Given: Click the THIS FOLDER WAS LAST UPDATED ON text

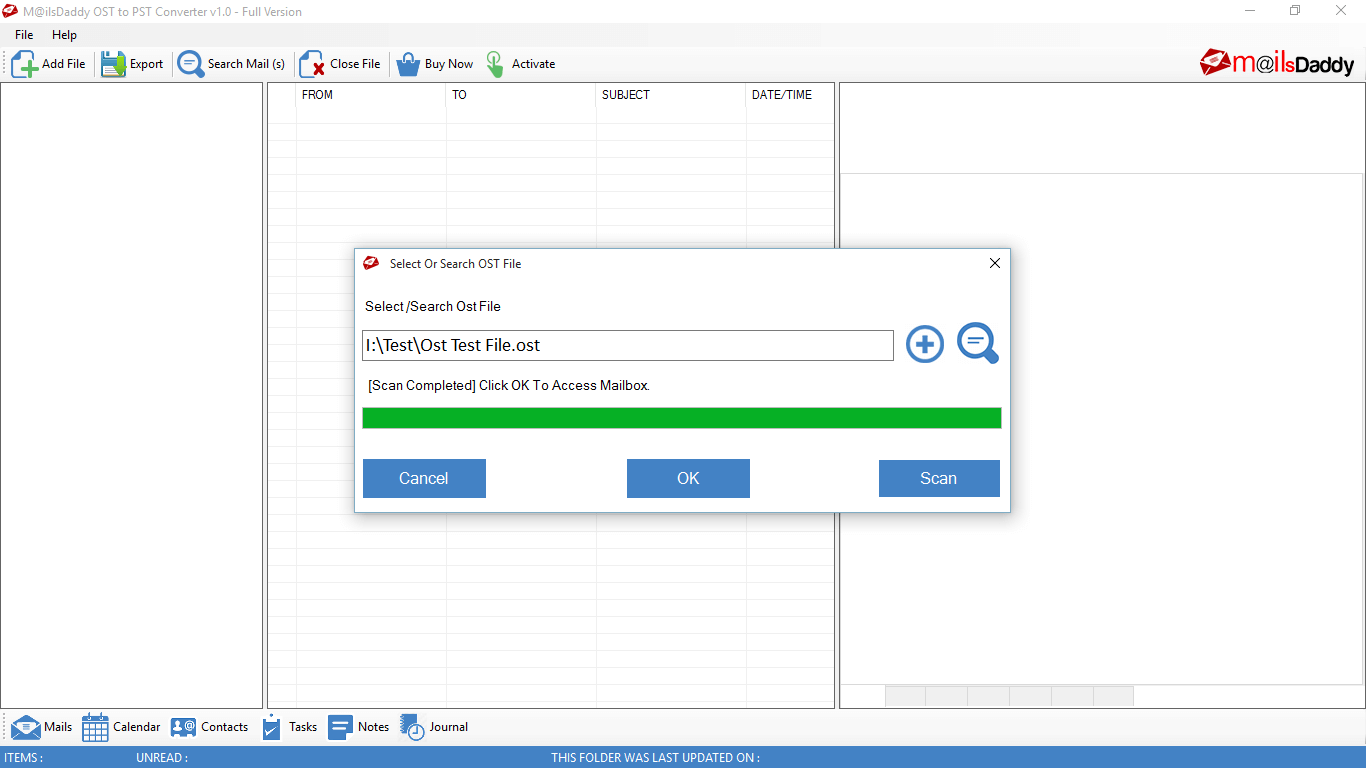Looking at the screenshot, I should [656, 758].
